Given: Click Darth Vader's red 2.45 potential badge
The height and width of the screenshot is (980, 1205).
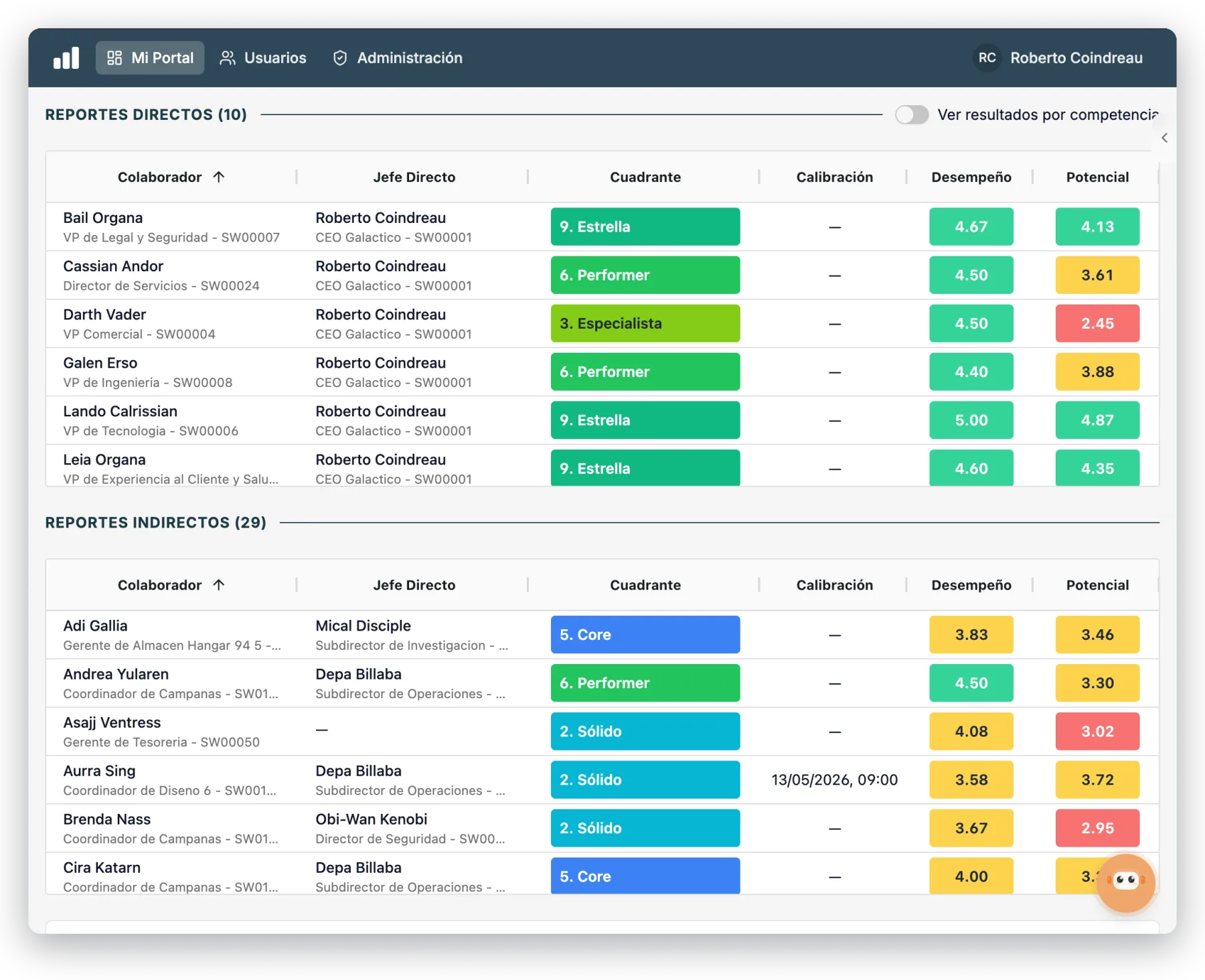Looking at the screenshot, I should [1097, 323].
